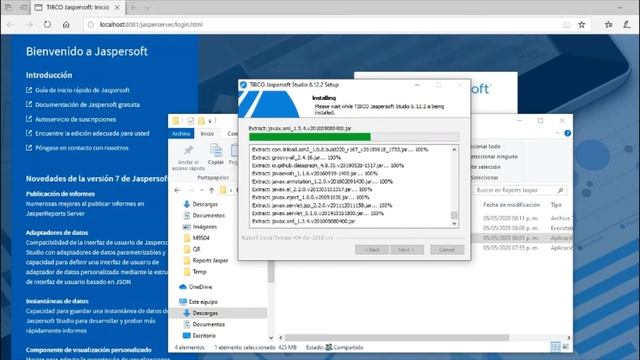Open the tab list chevron
The image size is (640, 360).
[x=148, y=7]
